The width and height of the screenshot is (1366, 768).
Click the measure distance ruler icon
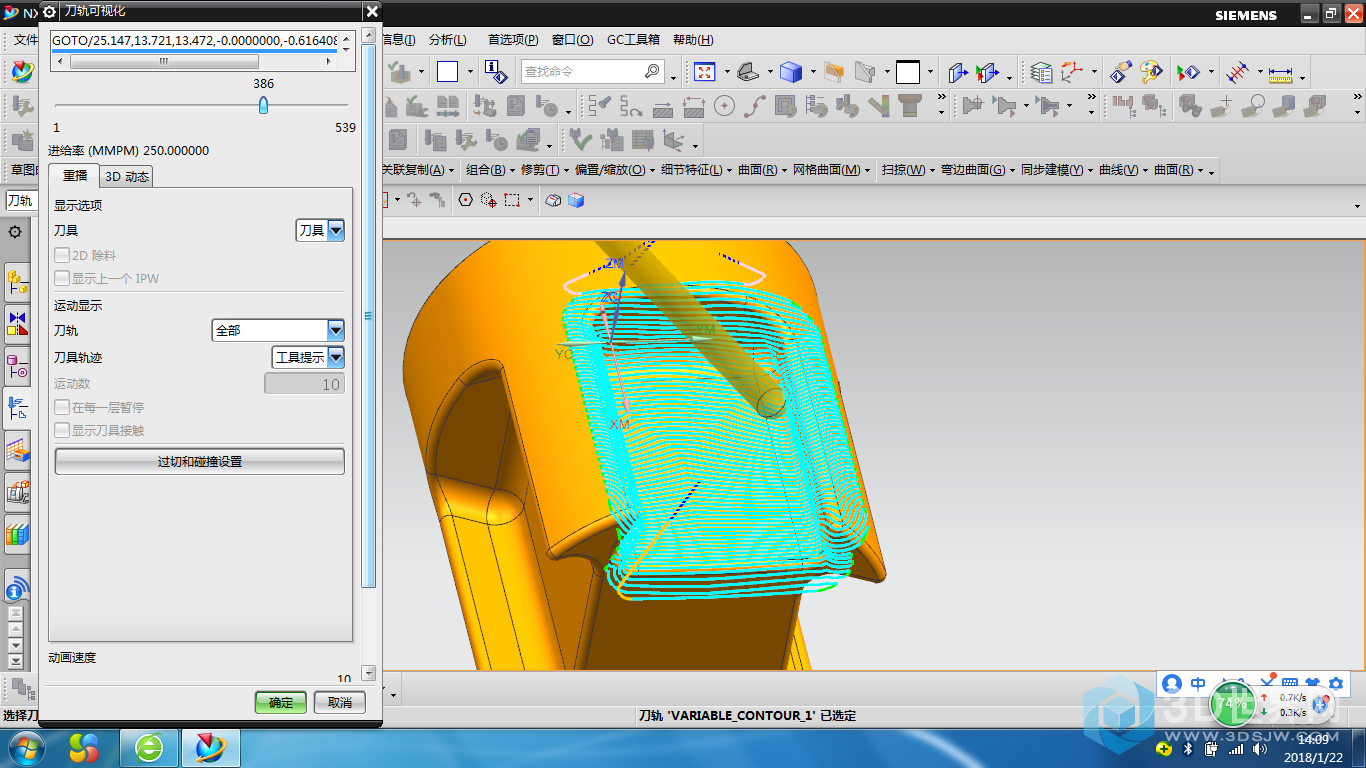(1280, 72)
